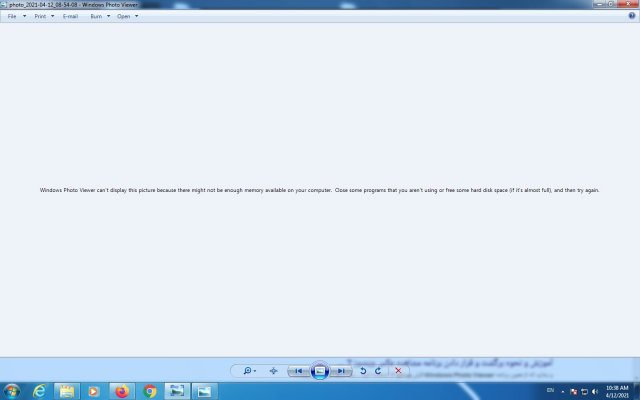Image resolution: width=640 pixels, height=400 pixels.
Task: Click the clock showing 4/12/2021
Action: pyautogui.click(x=617, y=391)
